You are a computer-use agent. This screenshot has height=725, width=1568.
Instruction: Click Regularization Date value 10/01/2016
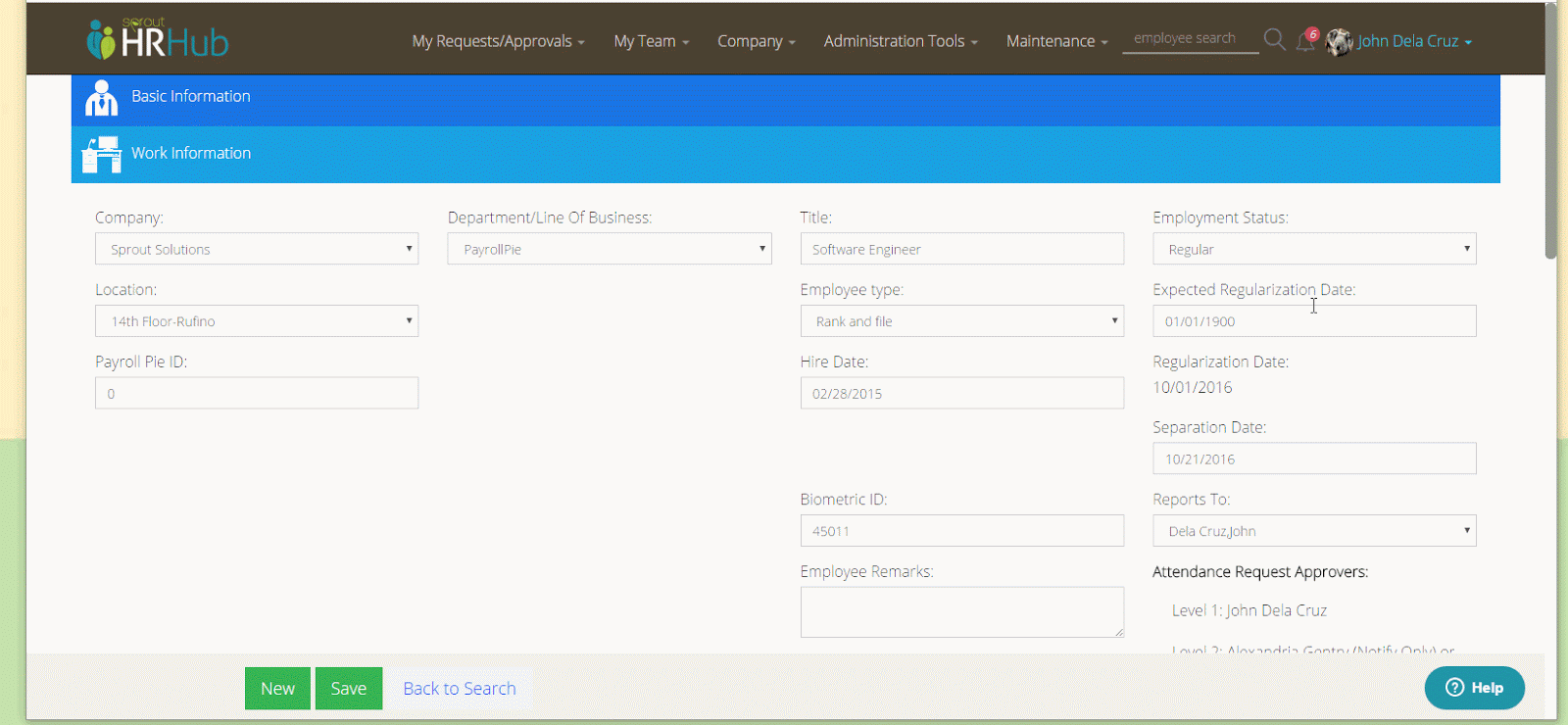click(x=1193, y=388)
